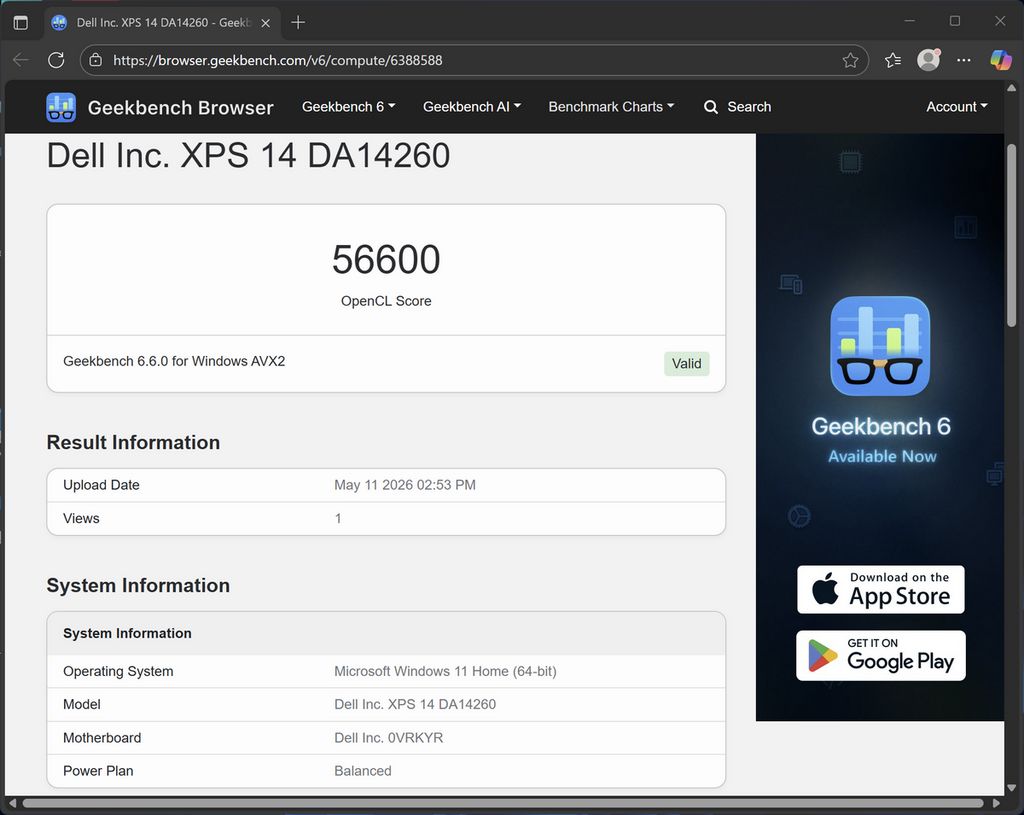Expand the Geekbench AI dropdown menu
This screenshot has width=1024, height=815.
pos(472,107)
